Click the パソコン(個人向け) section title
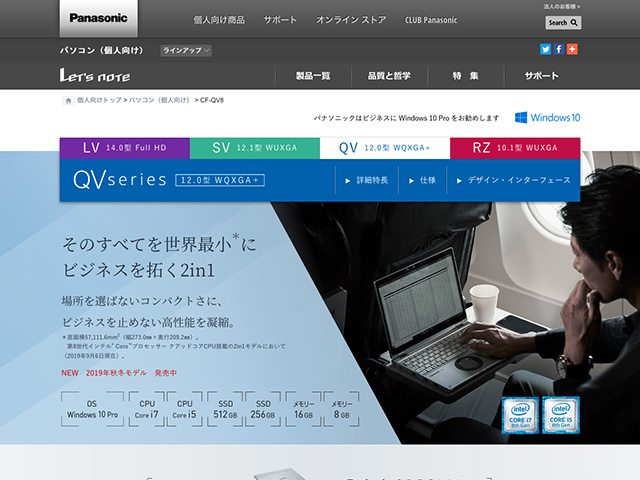This screenshot has height=480, width=640. 102,51
